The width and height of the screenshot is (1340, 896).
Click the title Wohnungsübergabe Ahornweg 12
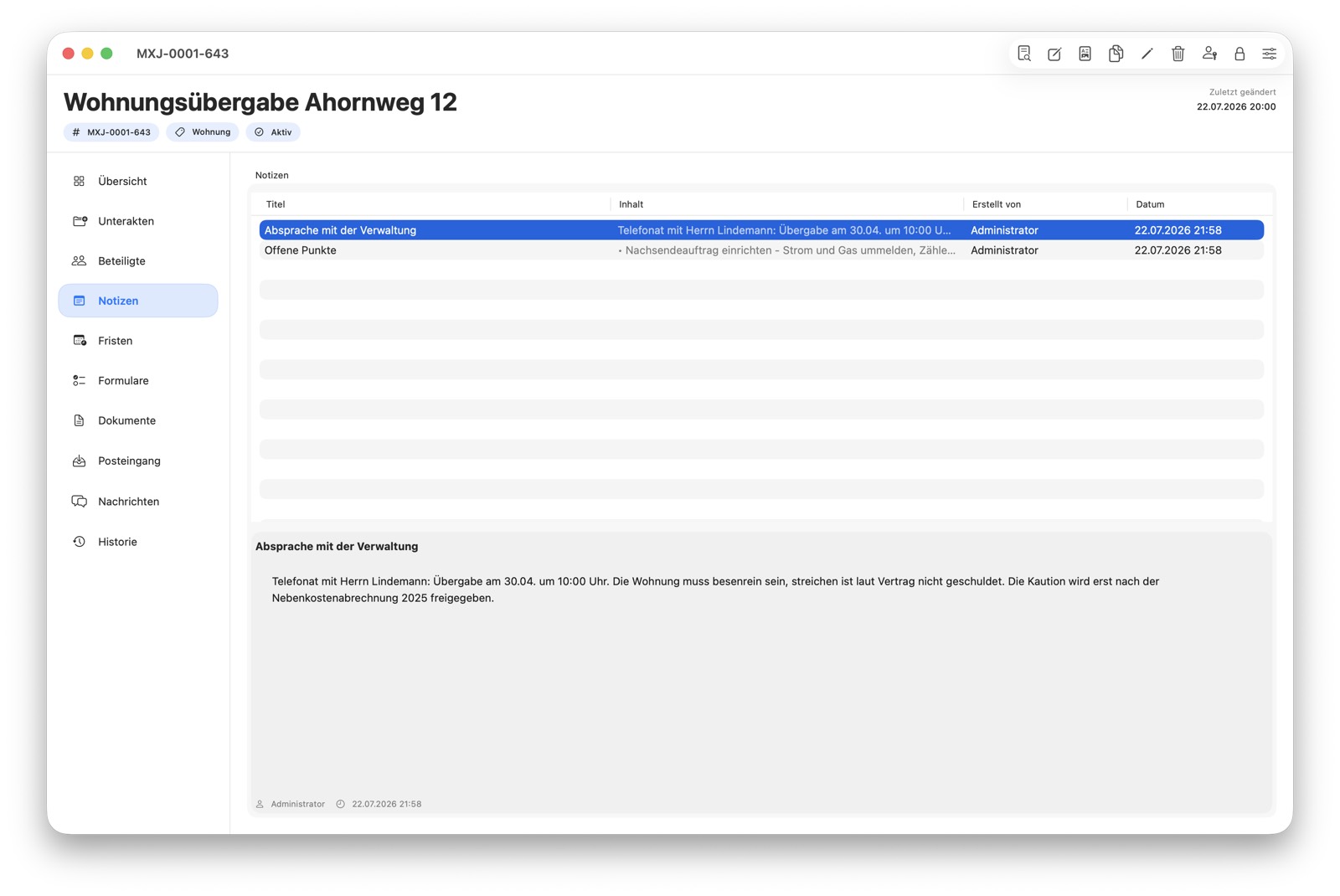click(260, 102)
